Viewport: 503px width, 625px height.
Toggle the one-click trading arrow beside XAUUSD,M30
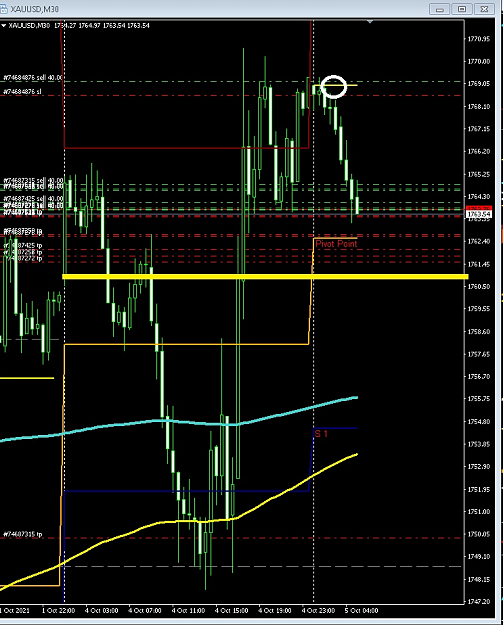(4, 26)
